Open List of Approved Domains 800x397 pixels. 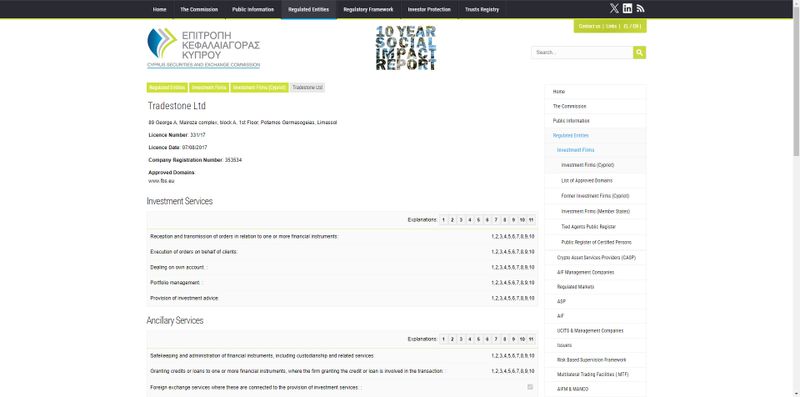click(595, 181)
